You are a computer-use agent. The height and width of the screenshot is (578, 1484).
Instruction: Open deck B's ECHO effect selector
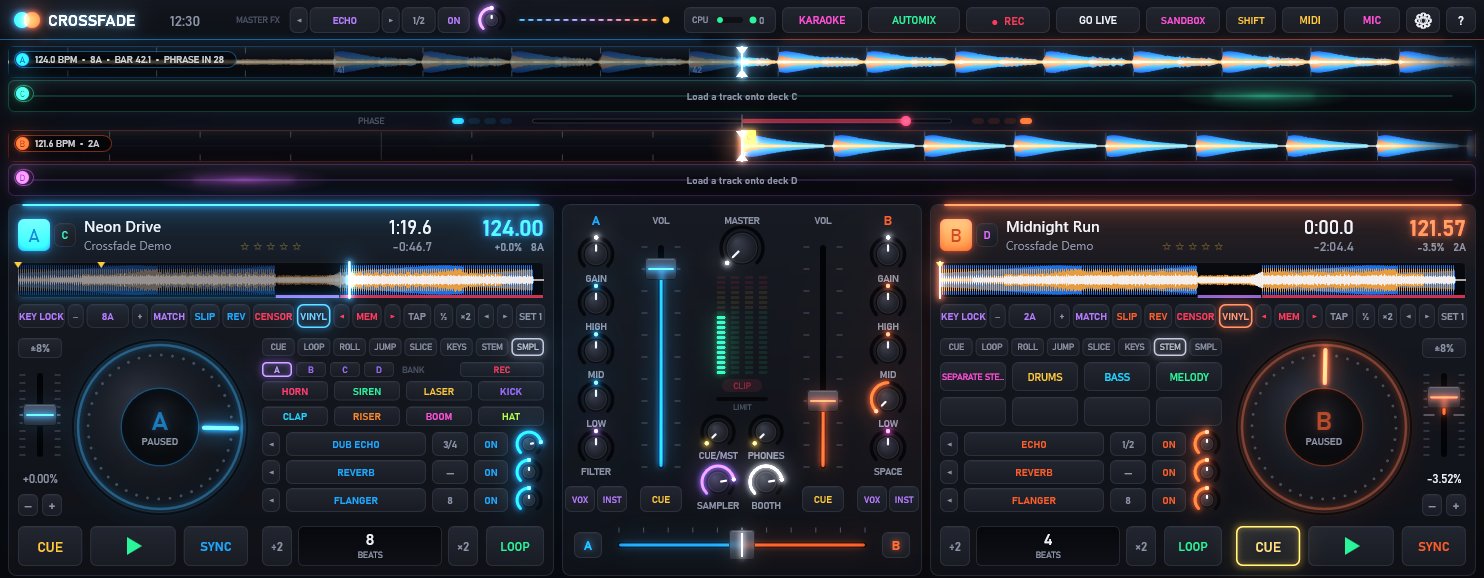pos(1033,444)
